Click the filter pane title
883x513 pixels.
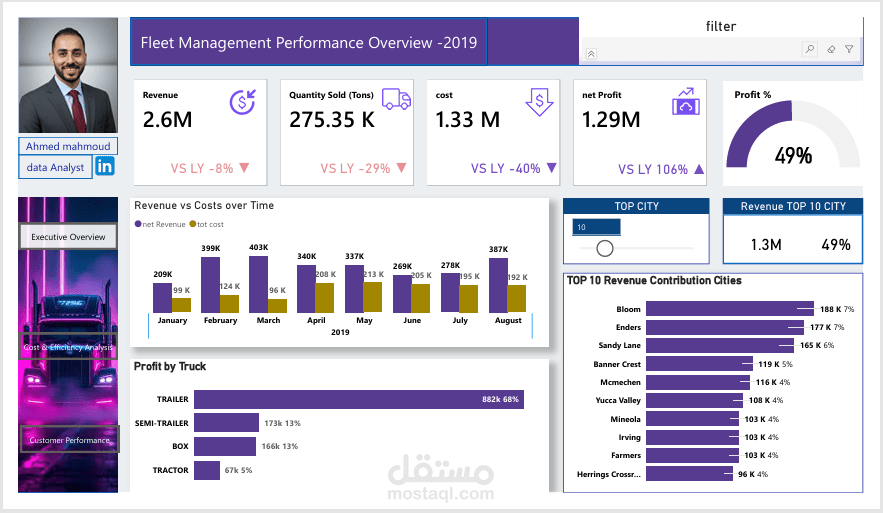(x=721, y=26)
